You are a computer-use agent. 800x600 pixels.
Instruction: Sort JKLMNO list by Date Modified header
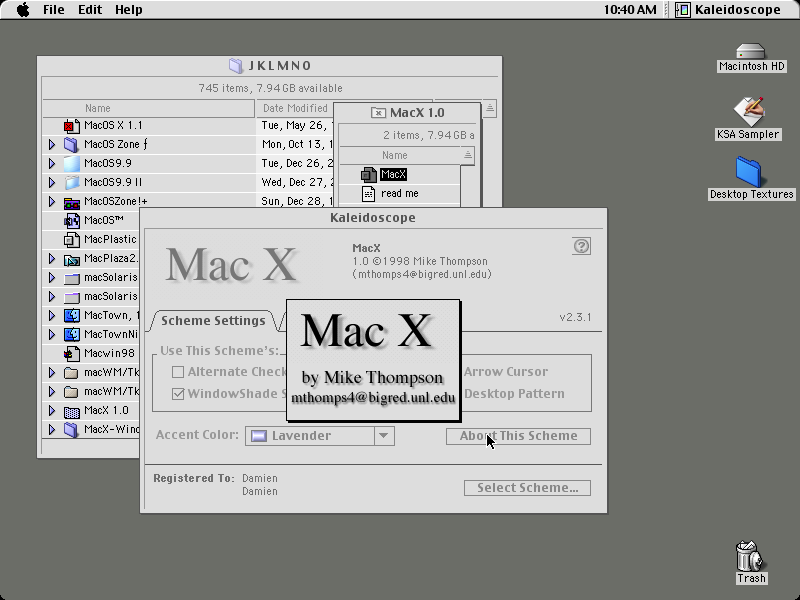click(x=295, y=108)
